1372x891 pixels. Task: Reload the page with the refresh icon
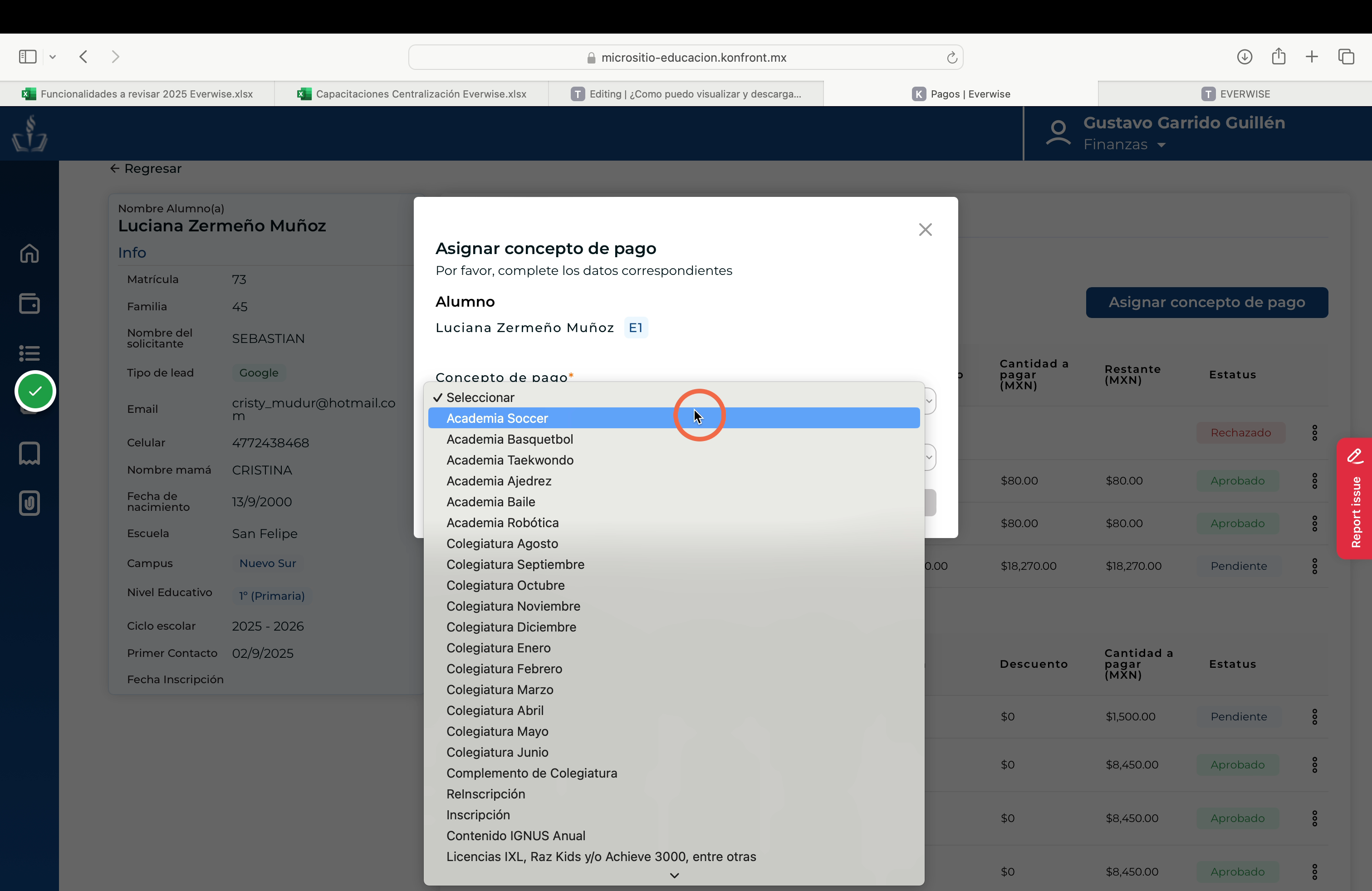pyautogui.click(x=952, y=57)
